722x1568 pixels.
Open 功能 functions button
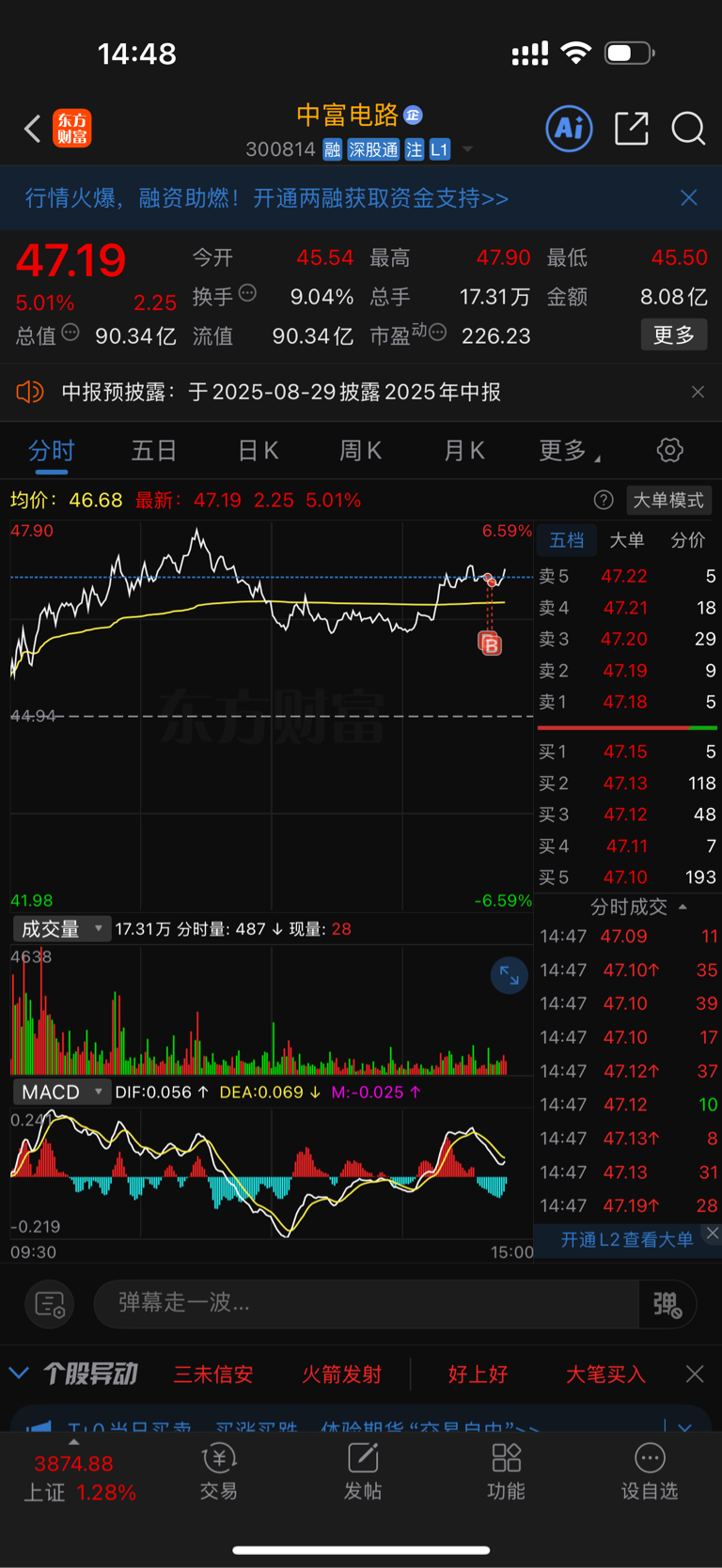point(506,1472)
